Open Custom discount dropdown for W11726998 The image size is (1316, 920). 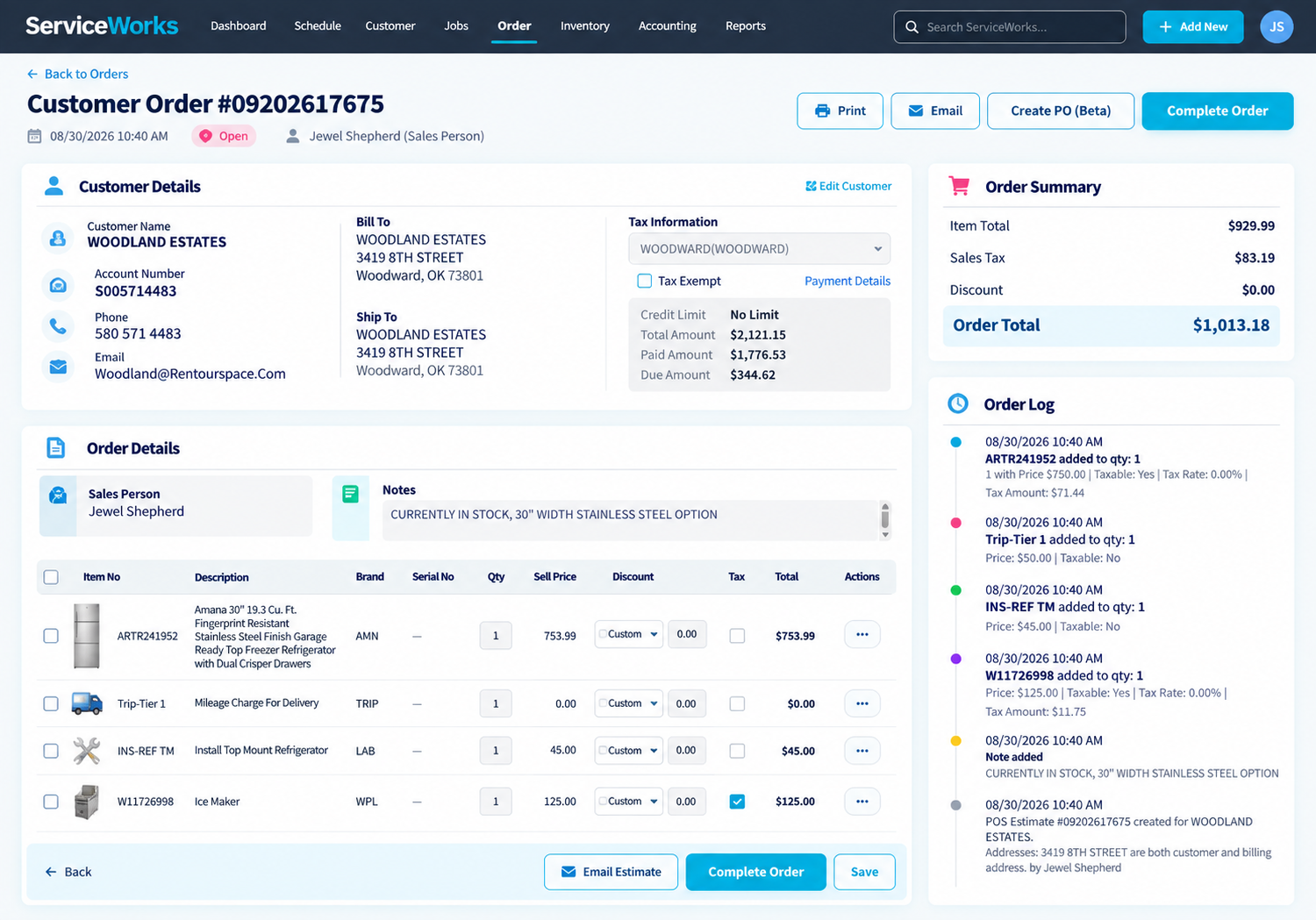coord(628,802)
